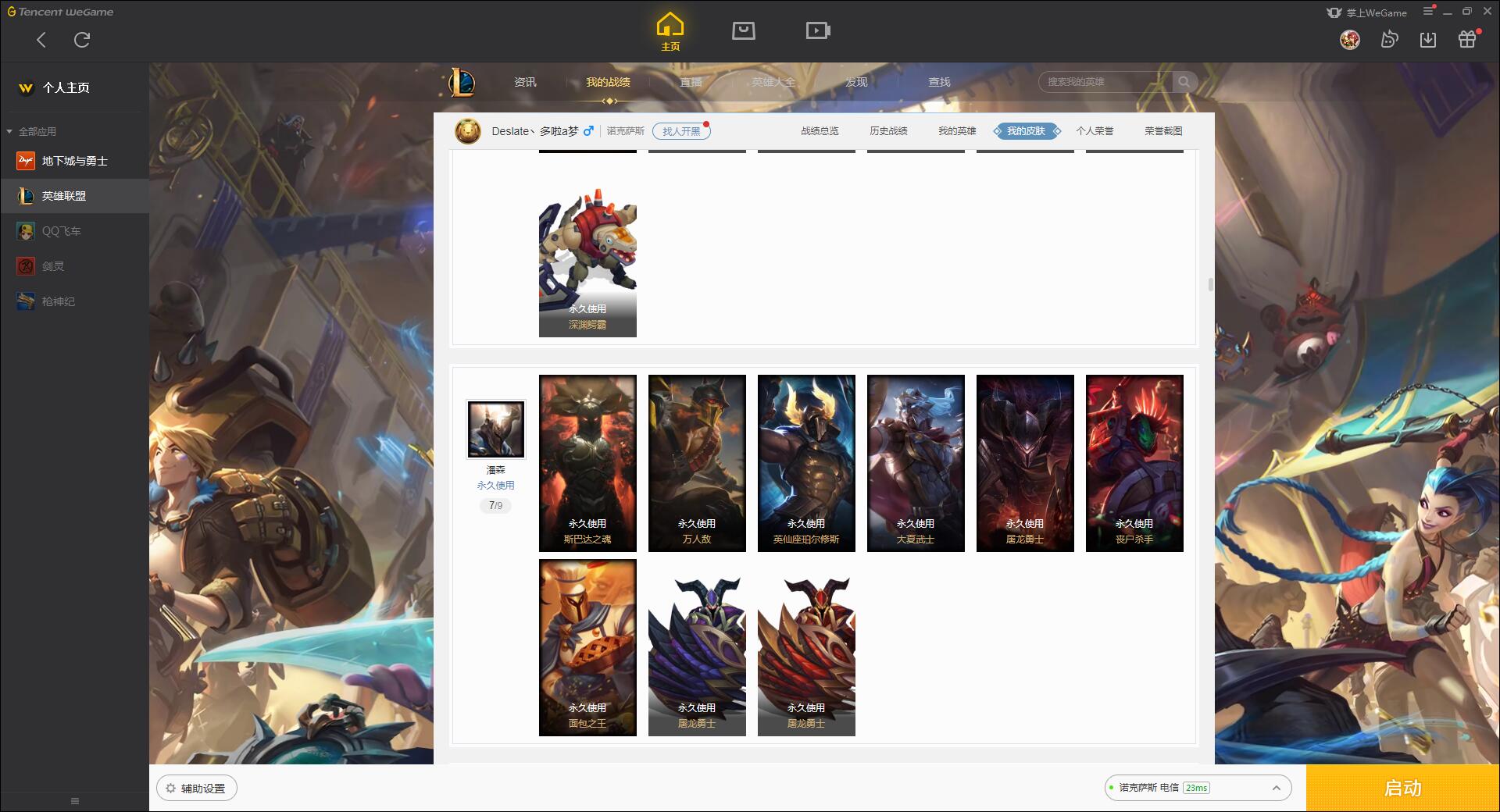Open the 英雄大全 tab
Screen dimensions: 1500x812
(x=773, y=82)
